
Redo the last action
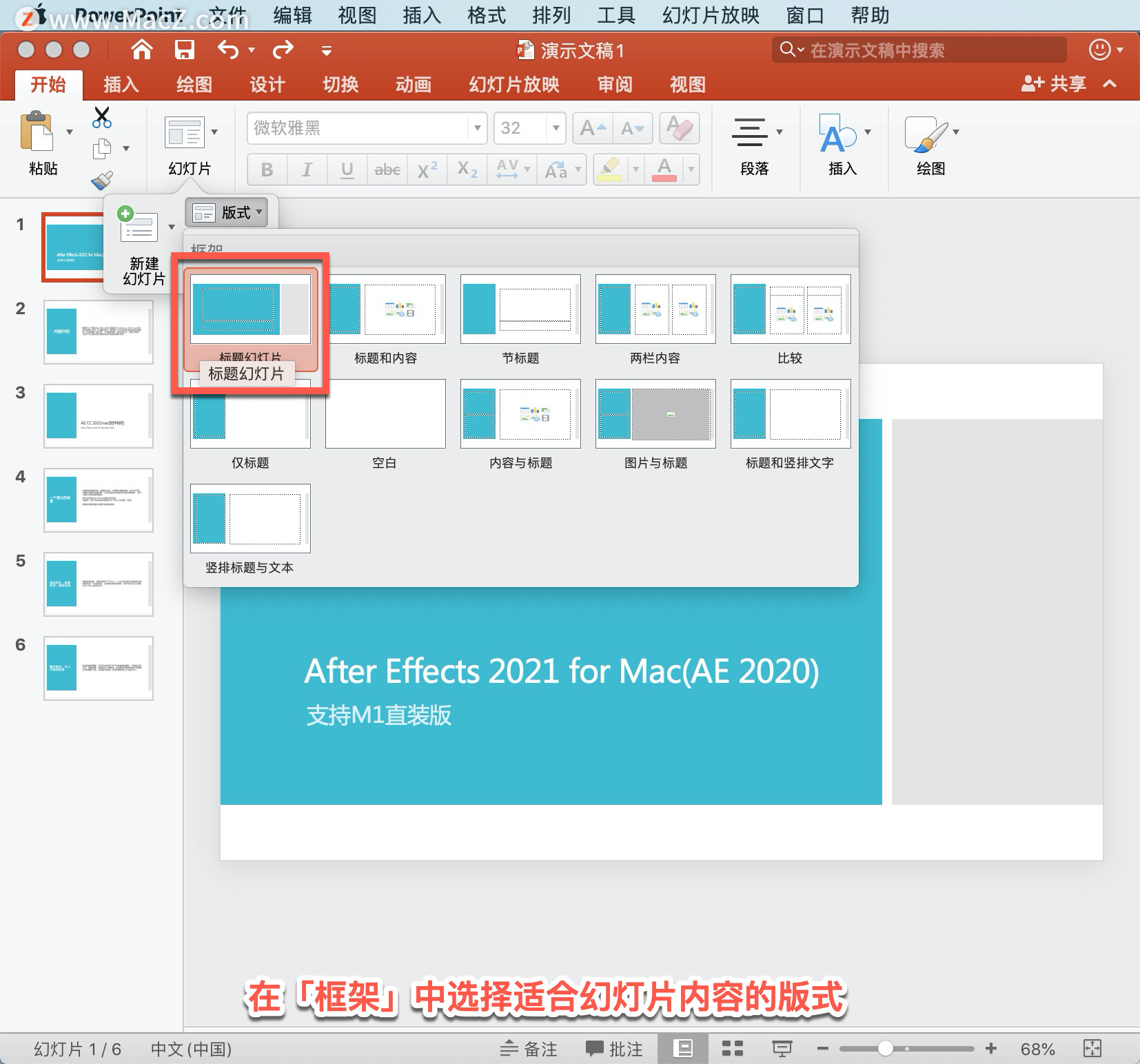click(x=283, y=50)
